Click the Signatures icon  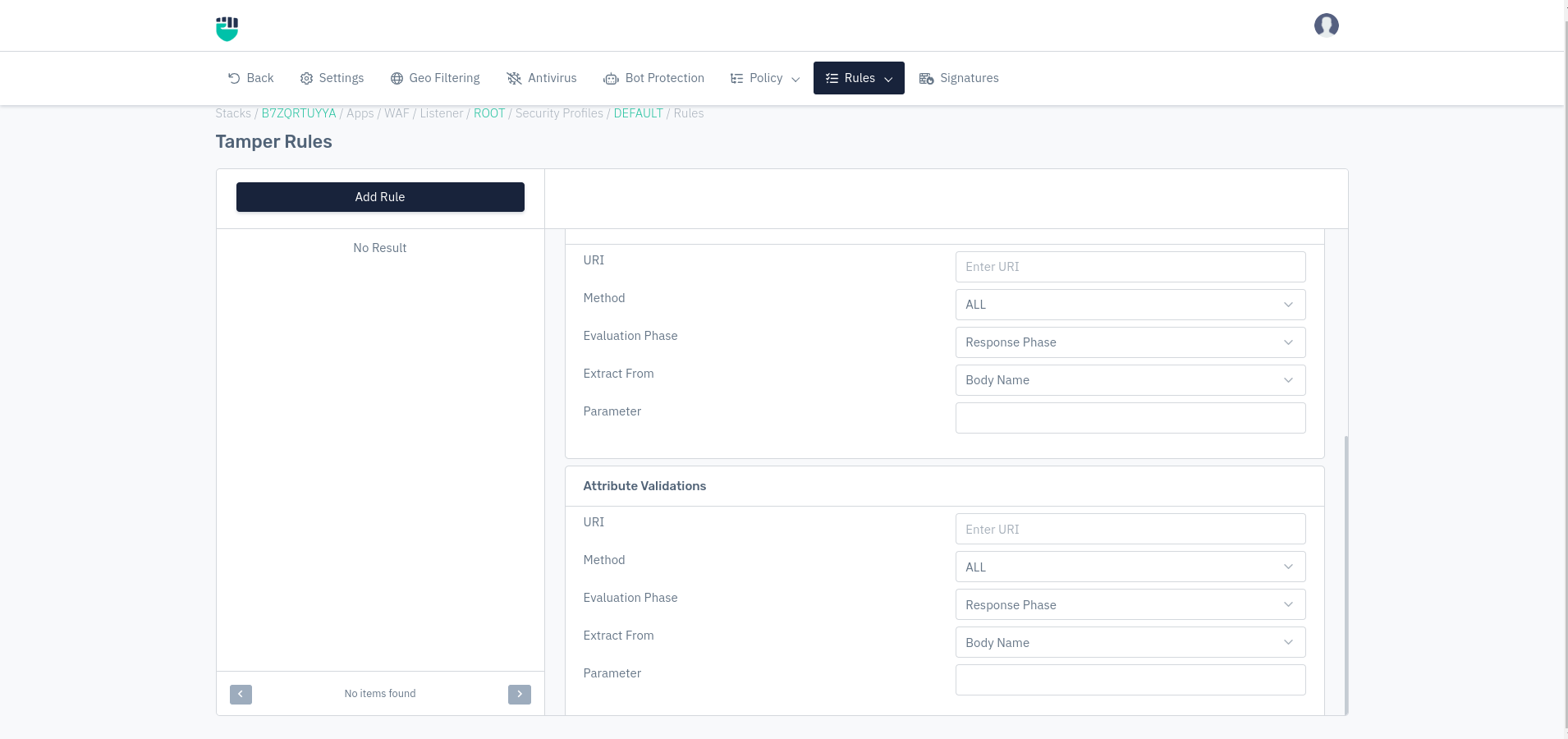[926, 79]
